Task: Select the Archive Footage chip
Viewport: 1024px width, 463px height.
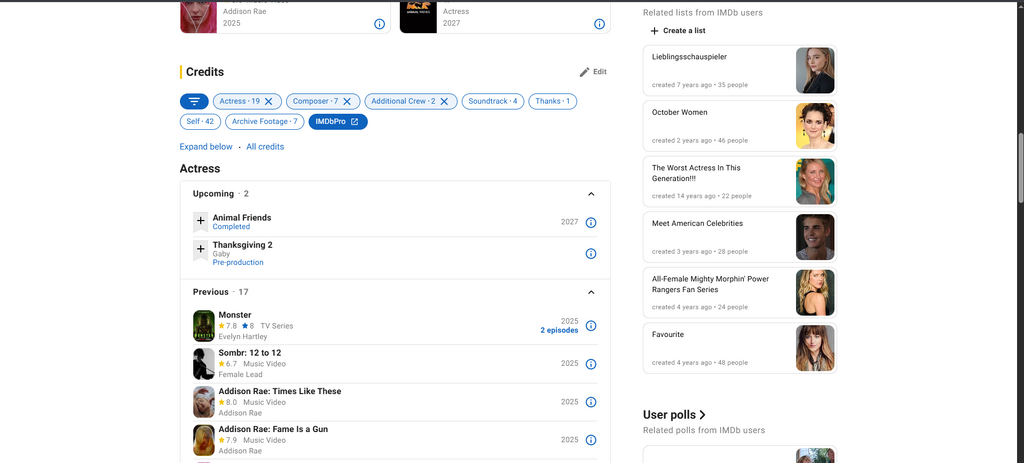Action: 264,122
